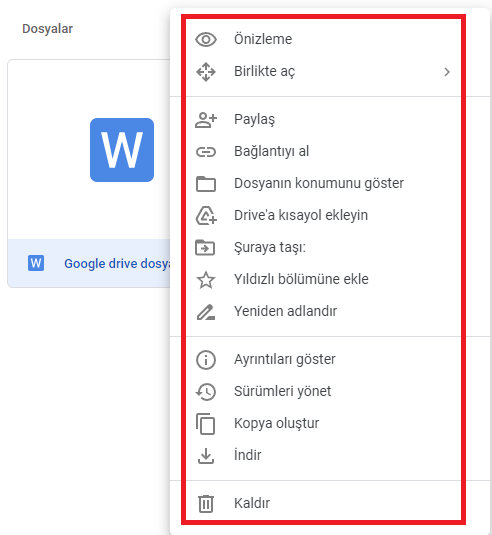Screen dimensions: 492x535
Task: Click the small Word icon in the file label
Action: (36, 263)
